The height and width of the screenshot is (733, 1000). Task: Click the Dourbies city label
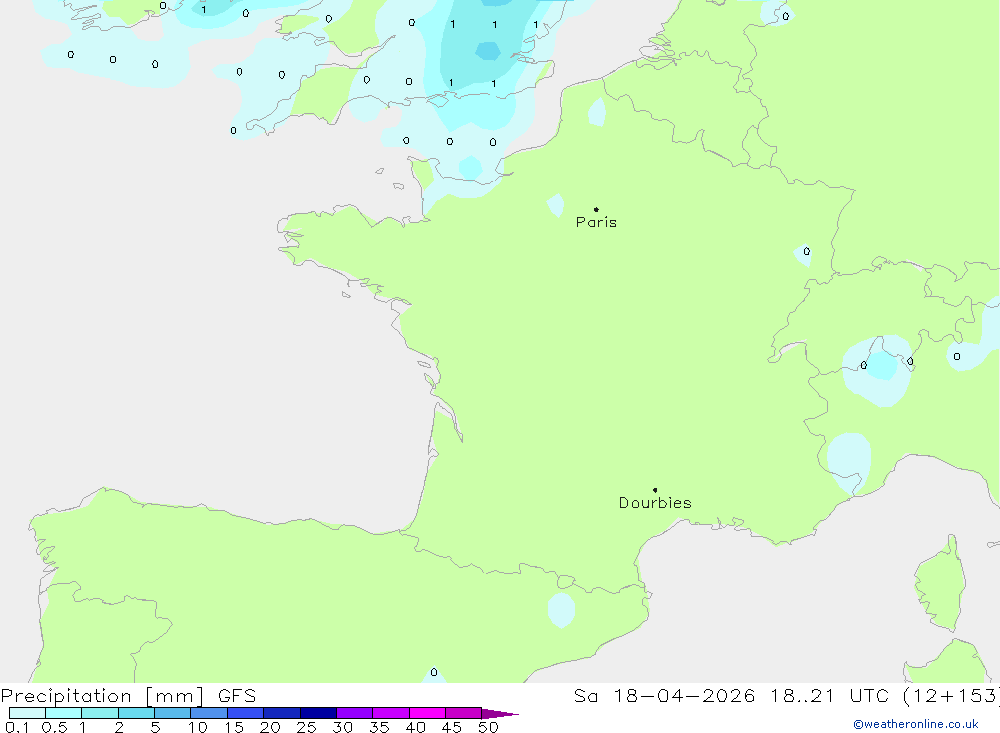[x=655, y=503]
